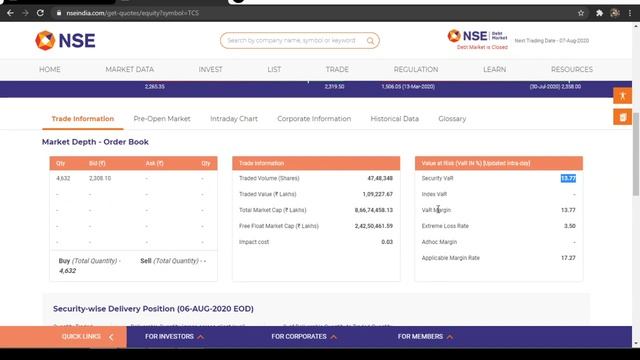Open the RESOURCES menu
Screen dimensions: 640x360
572,69
